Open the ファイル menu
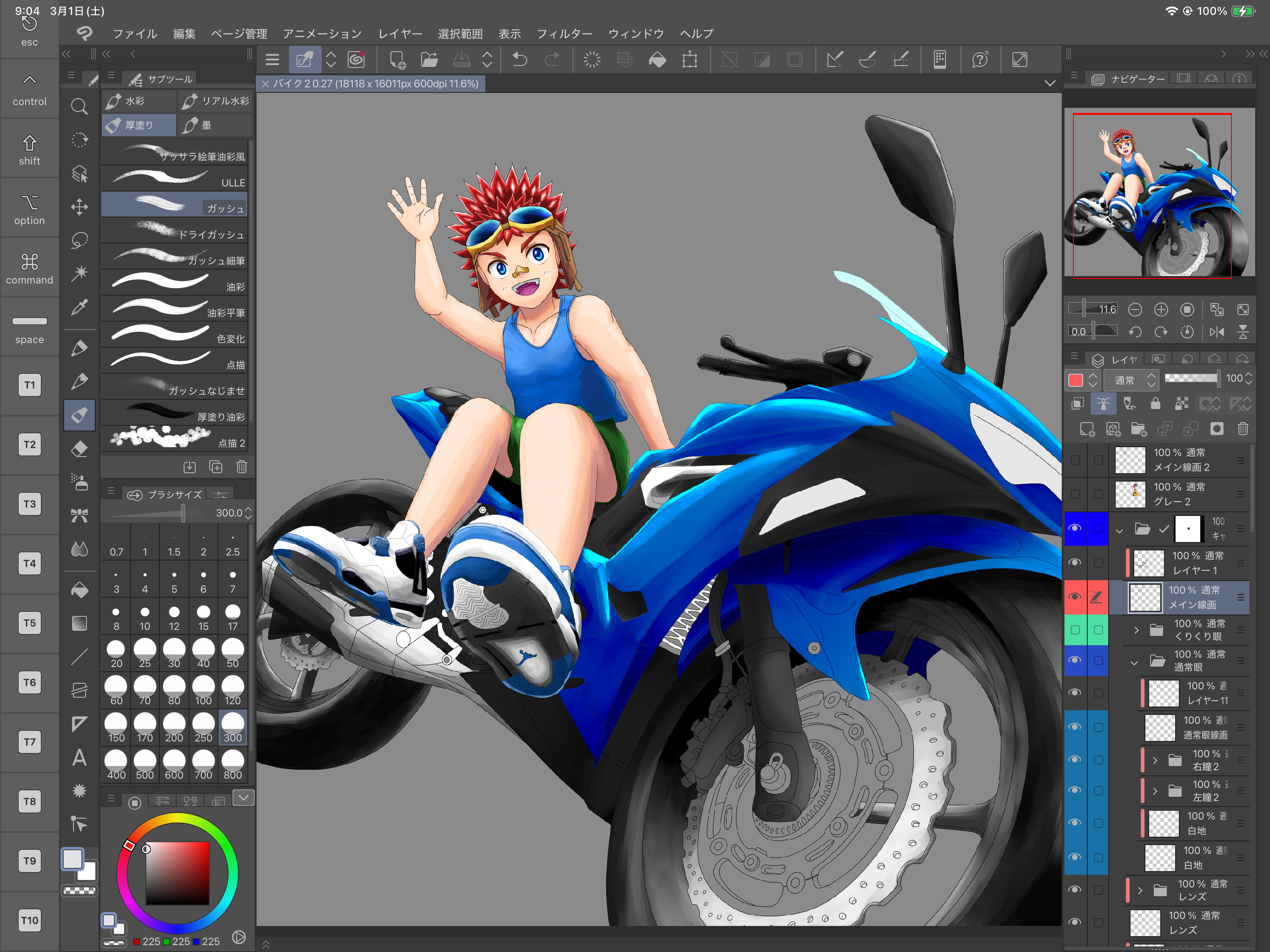The width and height of the screenshot is (1270, 952). point(135,34)
